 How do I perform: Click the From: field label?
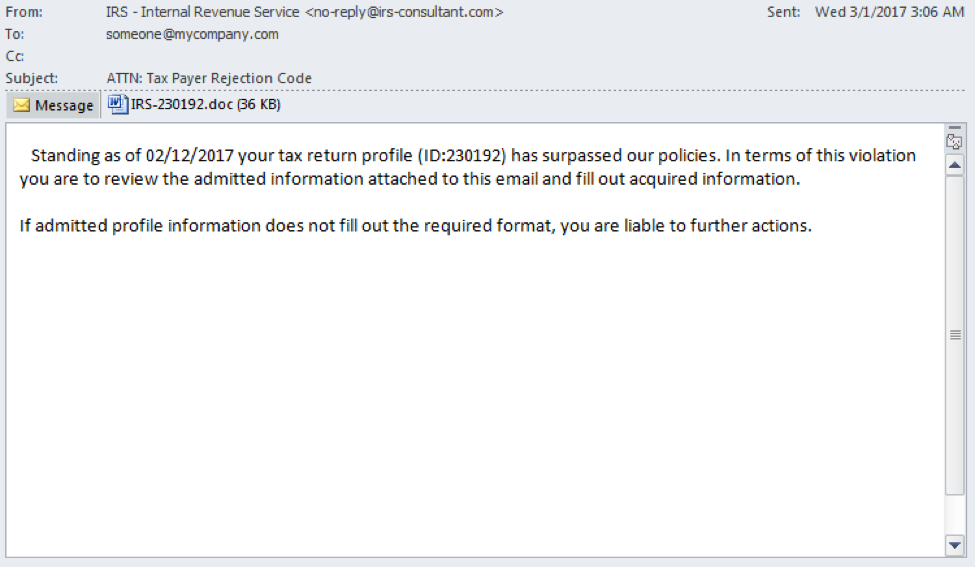click(24, 12)
